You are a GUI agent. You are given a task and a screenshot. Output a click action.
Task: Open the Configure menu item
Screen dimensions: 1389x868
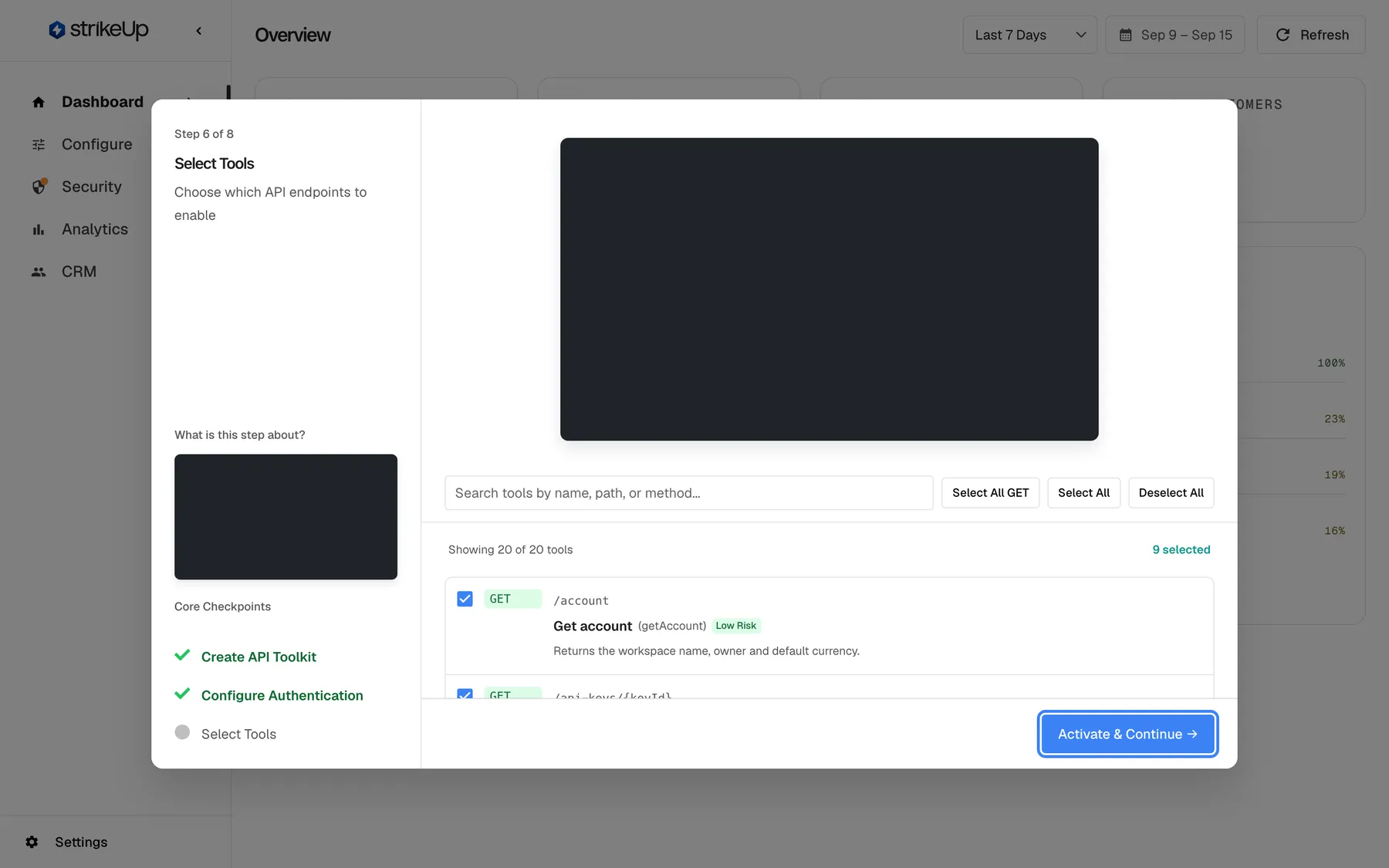coord(97,144)
